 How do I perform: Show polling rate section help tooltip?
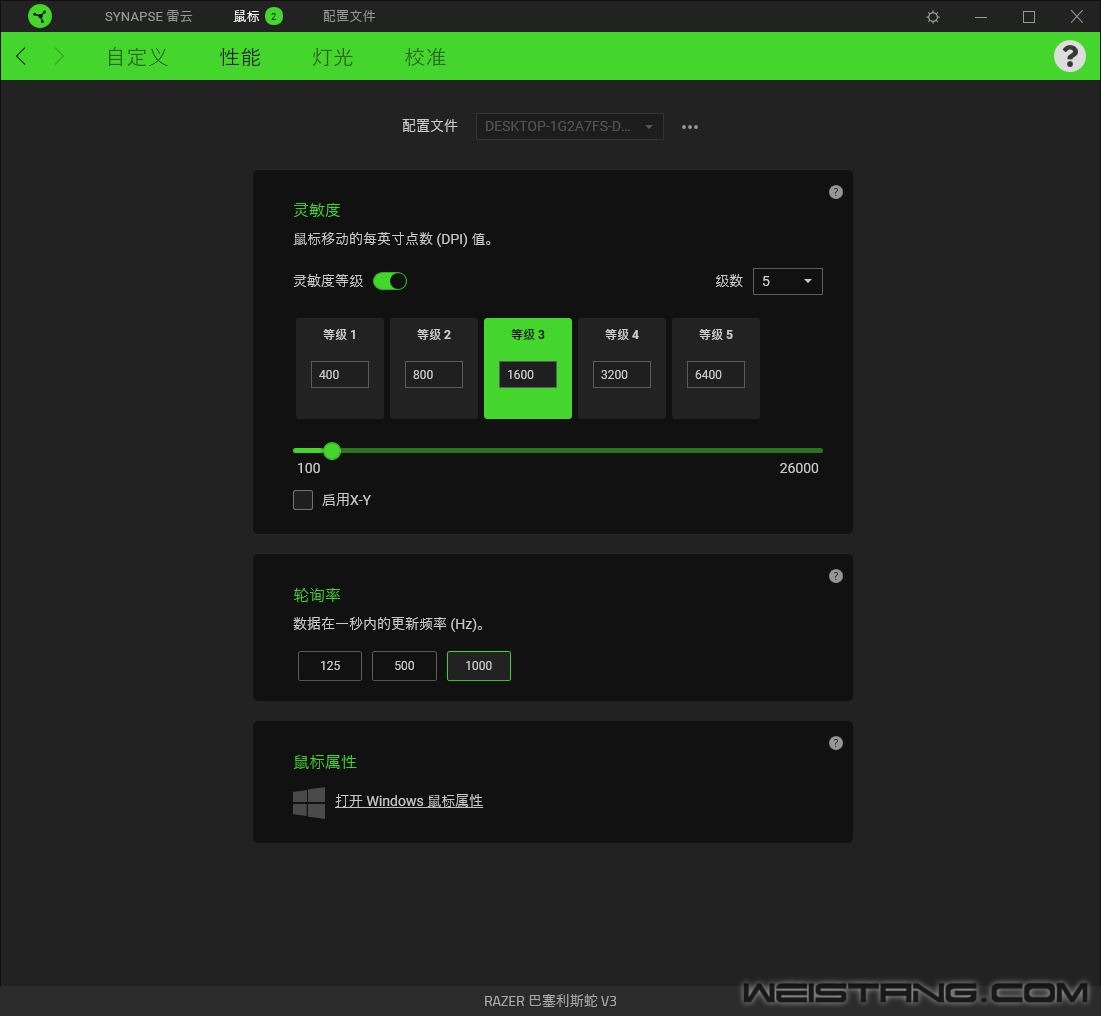(836, 576)
